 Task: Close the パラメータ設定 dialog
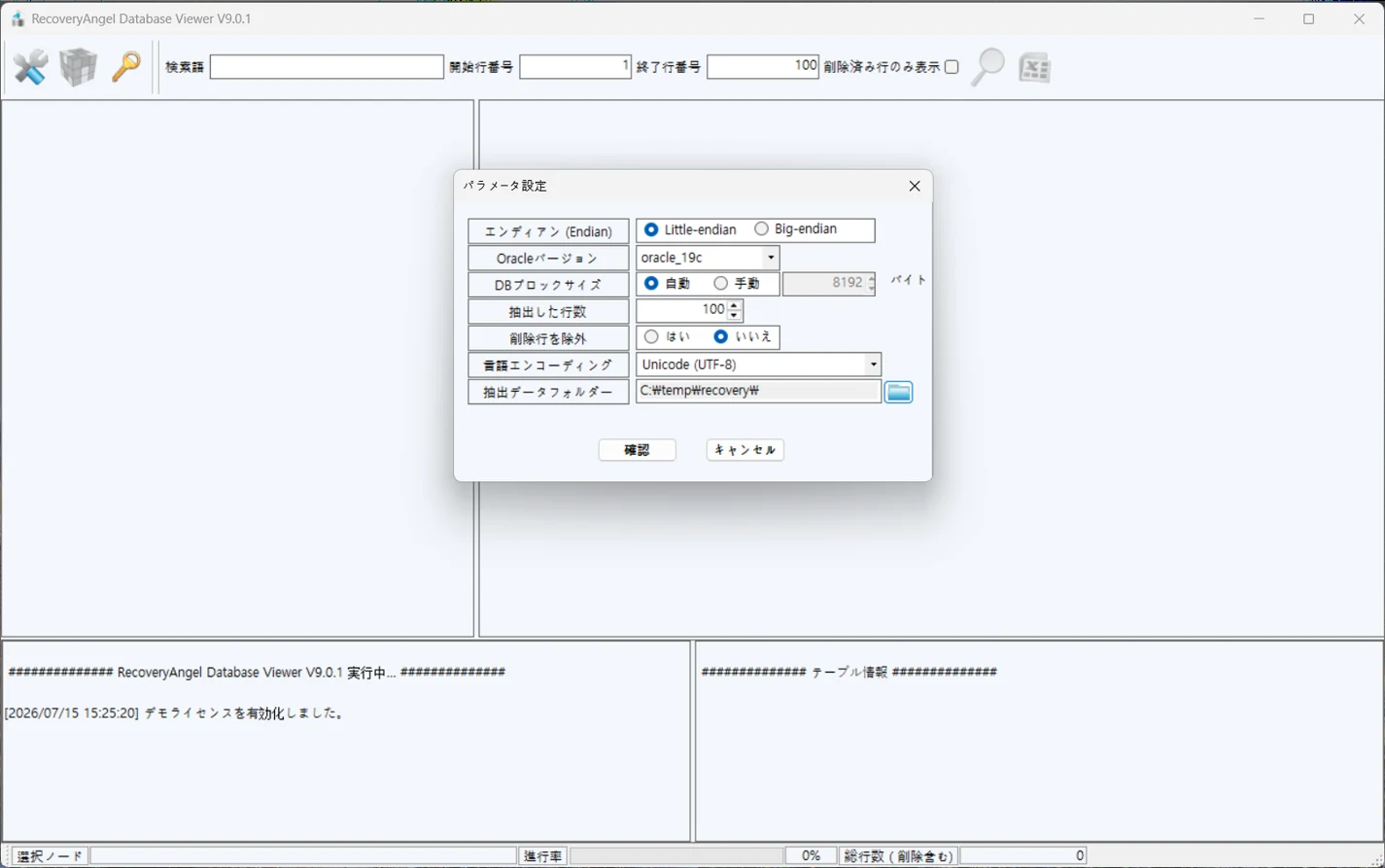[915, 186]
